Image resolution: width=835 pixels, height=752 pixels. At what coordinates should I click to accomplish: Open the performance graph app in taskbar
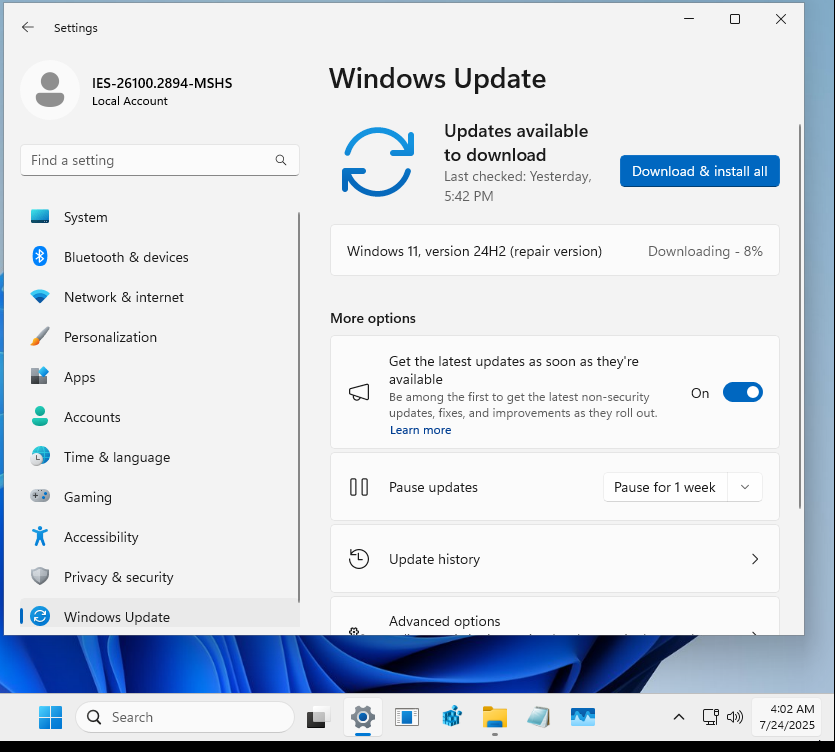(x=583, y=717)
